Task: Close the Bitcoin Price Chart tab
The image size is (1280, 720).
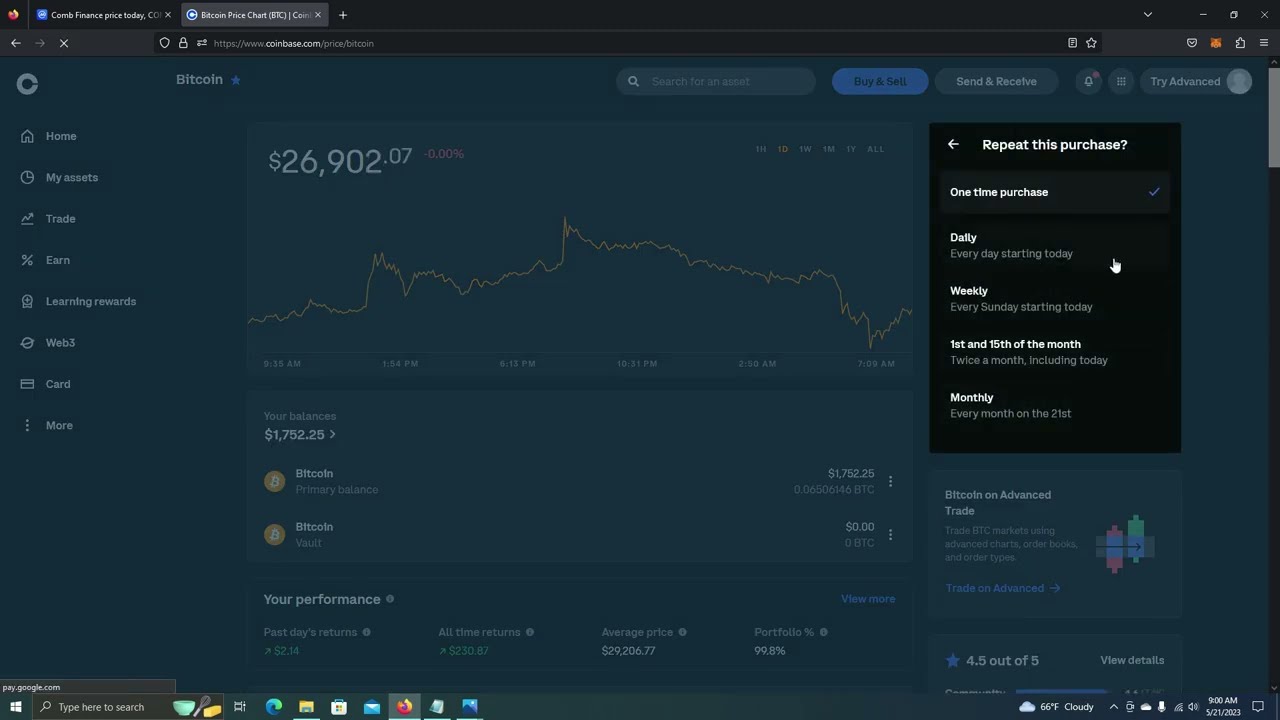Action: click(x=318, y=15)
